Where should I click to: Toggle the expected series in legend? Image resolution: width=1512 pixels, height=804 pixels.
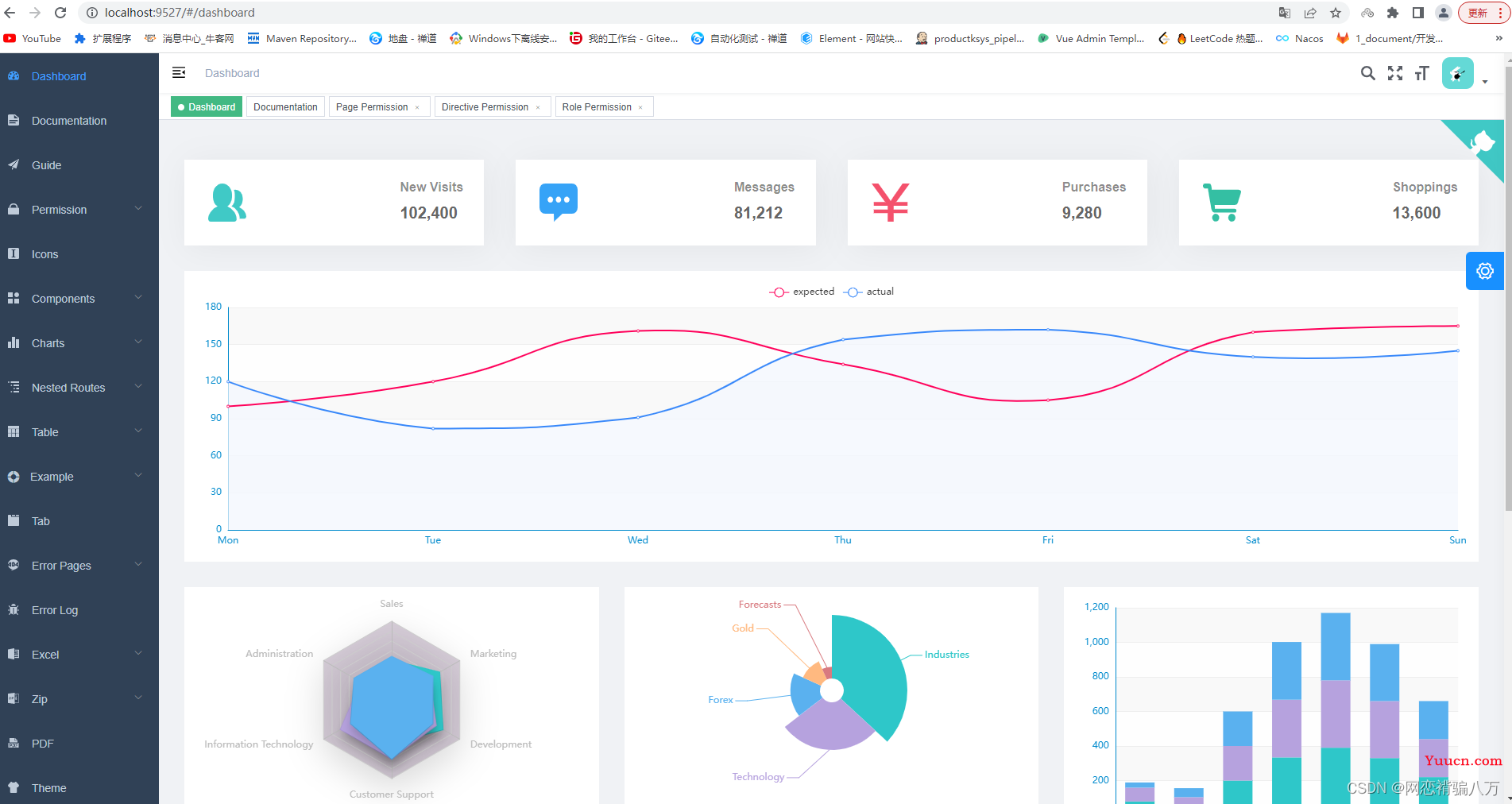coord(802,292)
